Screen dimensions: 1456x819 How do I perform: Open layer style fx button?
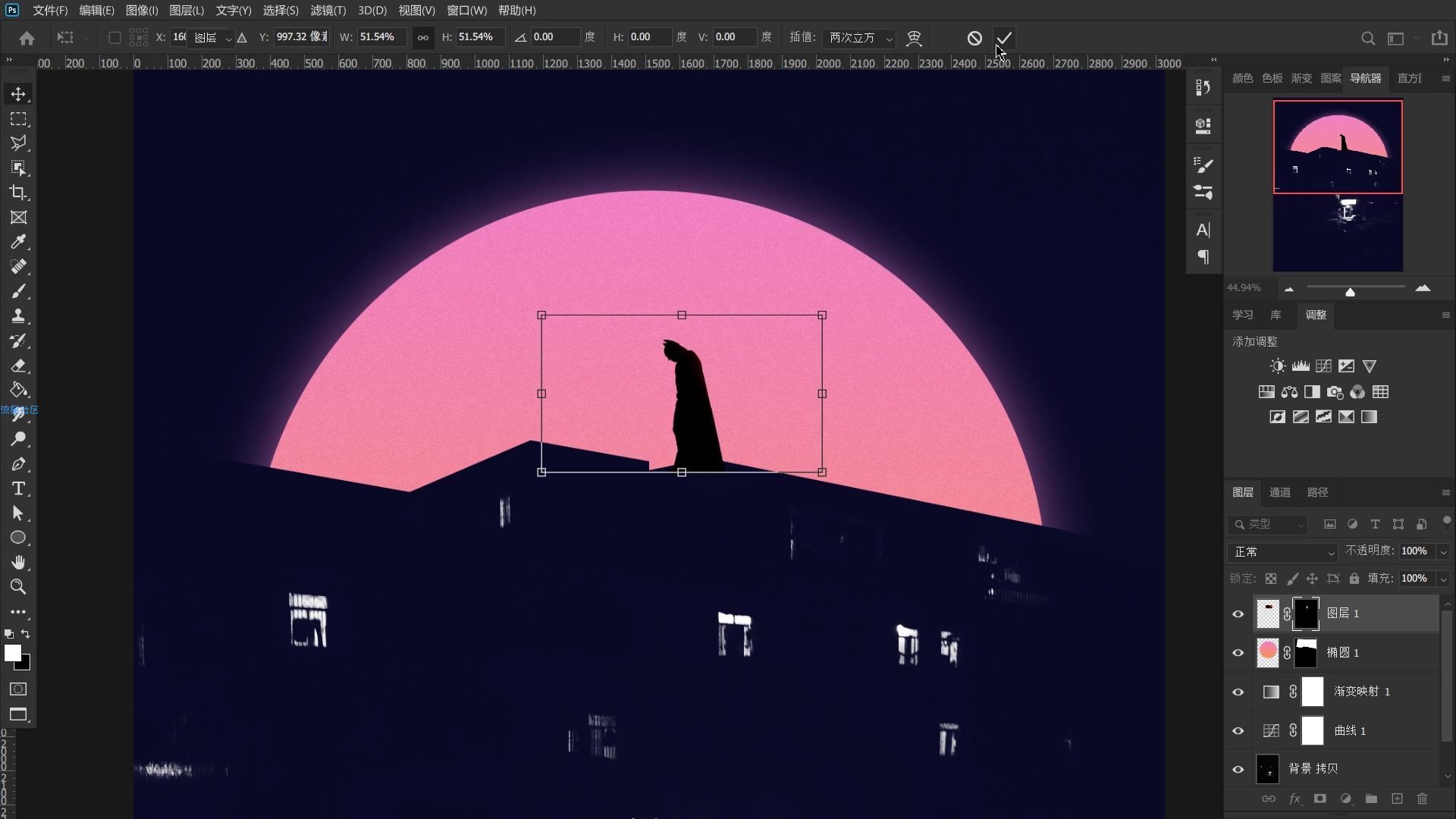1294,799
